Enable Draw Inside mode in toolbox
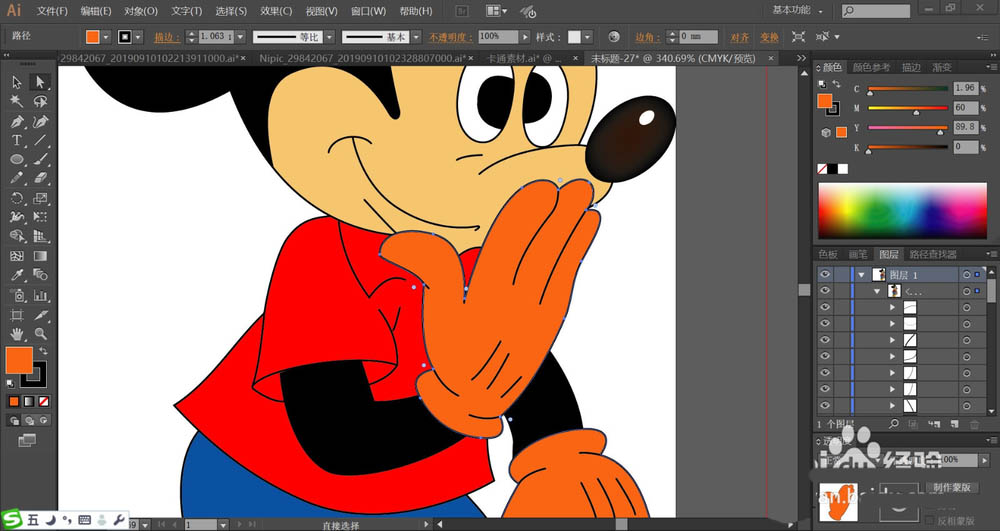The image size is (1000, 531). coord(43,420)
